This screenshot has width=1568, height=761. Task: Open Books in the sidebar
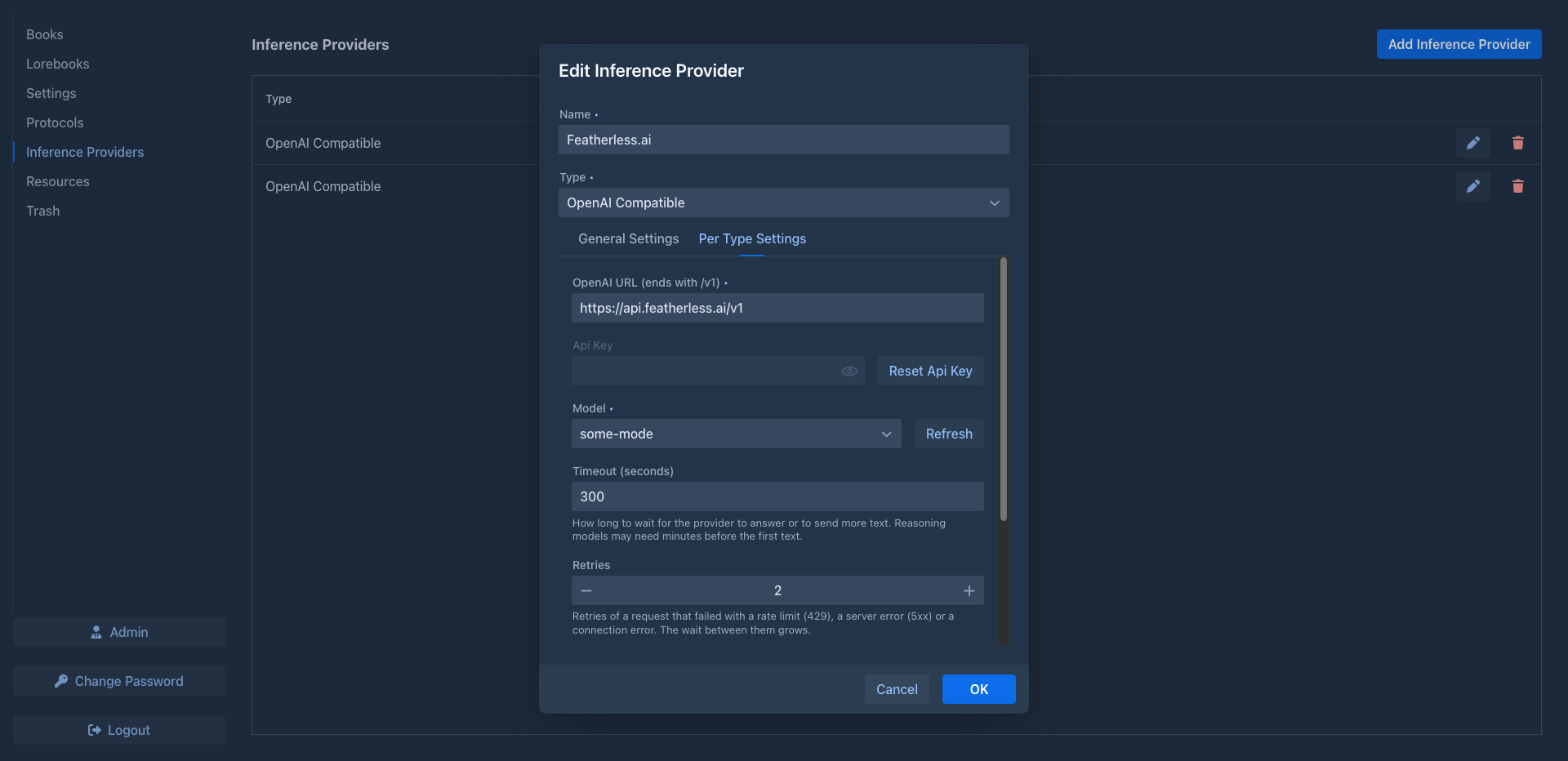click(x=44, y=34)
